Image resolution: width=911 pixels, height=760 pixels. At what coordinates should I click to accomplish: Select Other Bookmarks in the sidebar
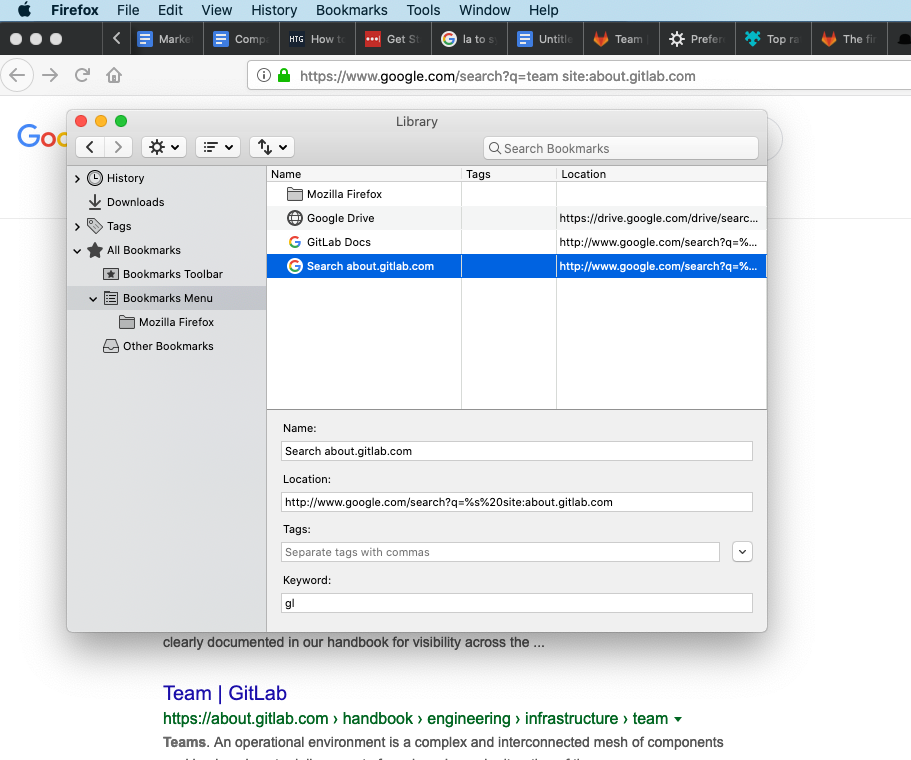pos(168,346)
